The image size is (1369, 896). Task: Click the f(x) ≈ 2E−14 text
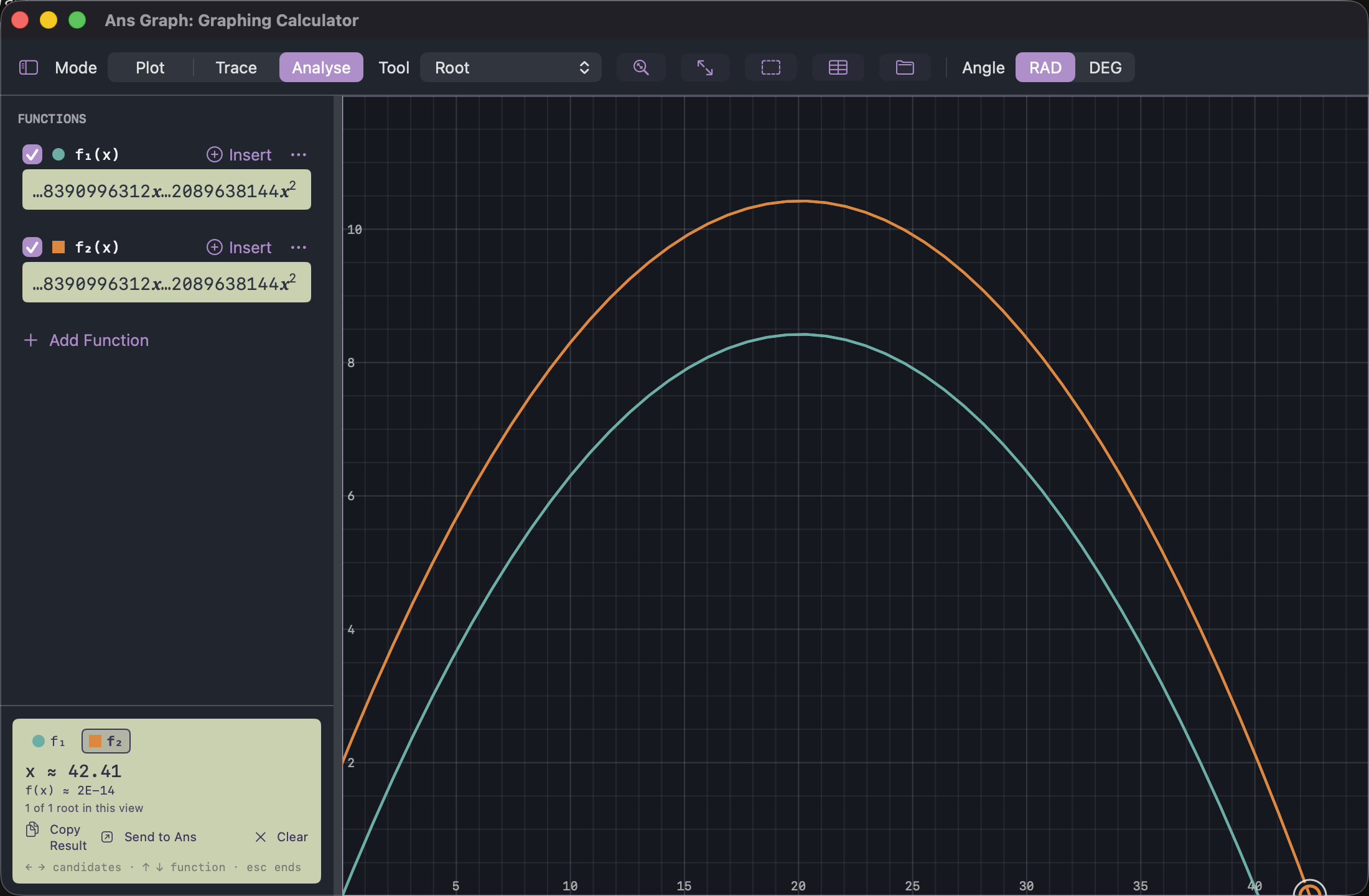[x=70, y=790]
